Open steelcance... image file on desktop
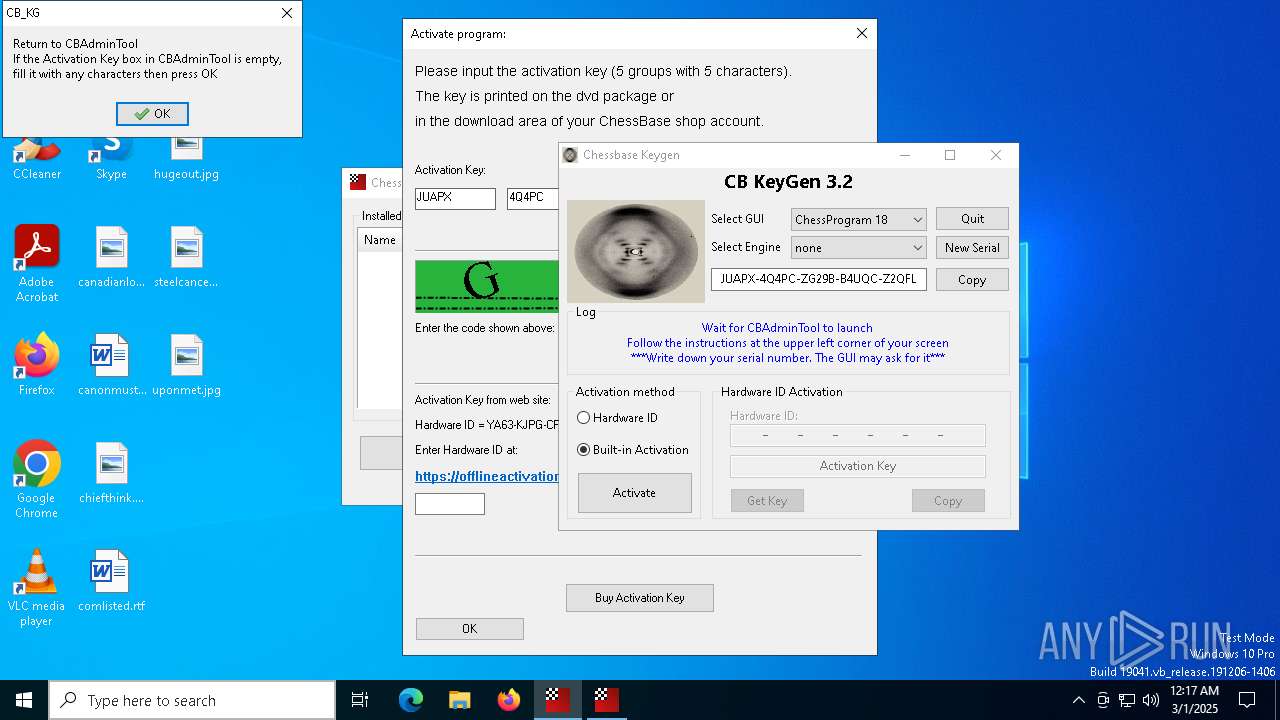Screen dimensions: 1280x720 186,256
